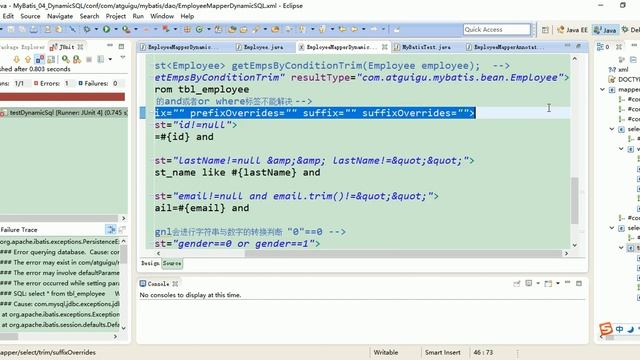This screenshot has width=640, height=360.
Task: Click the Open Console icon
Action: pyautogui.click(x=548, y=283)
